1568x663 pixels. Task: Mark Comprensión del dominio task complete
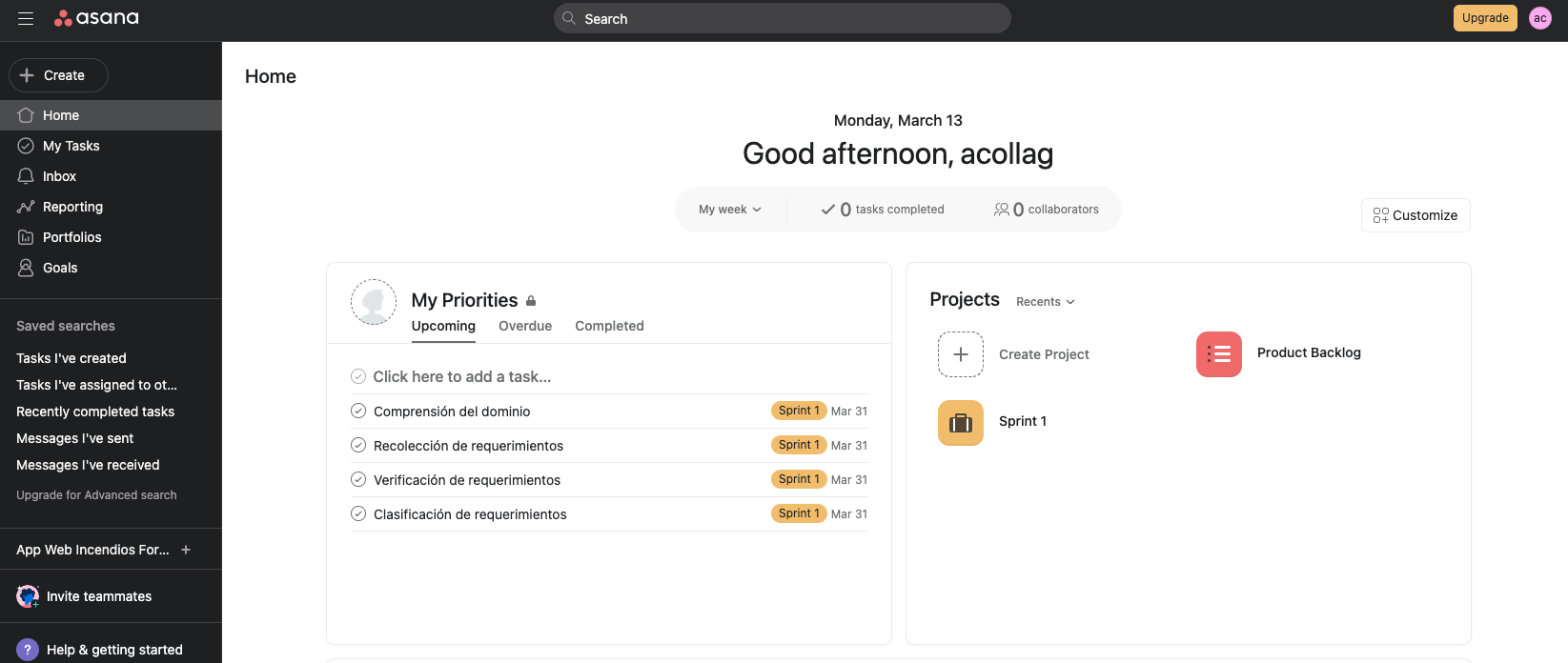click(358, 411)
